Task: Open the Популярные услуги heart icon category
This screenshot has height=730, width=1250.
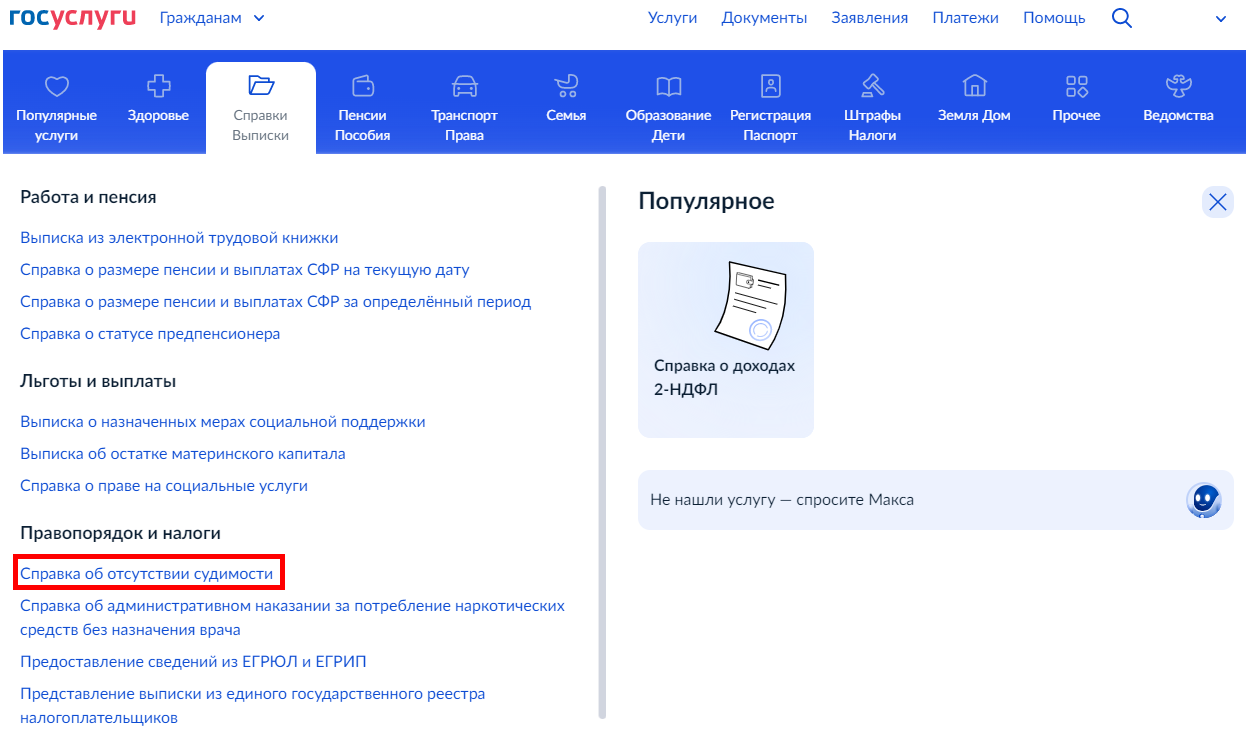Action: 57,86
